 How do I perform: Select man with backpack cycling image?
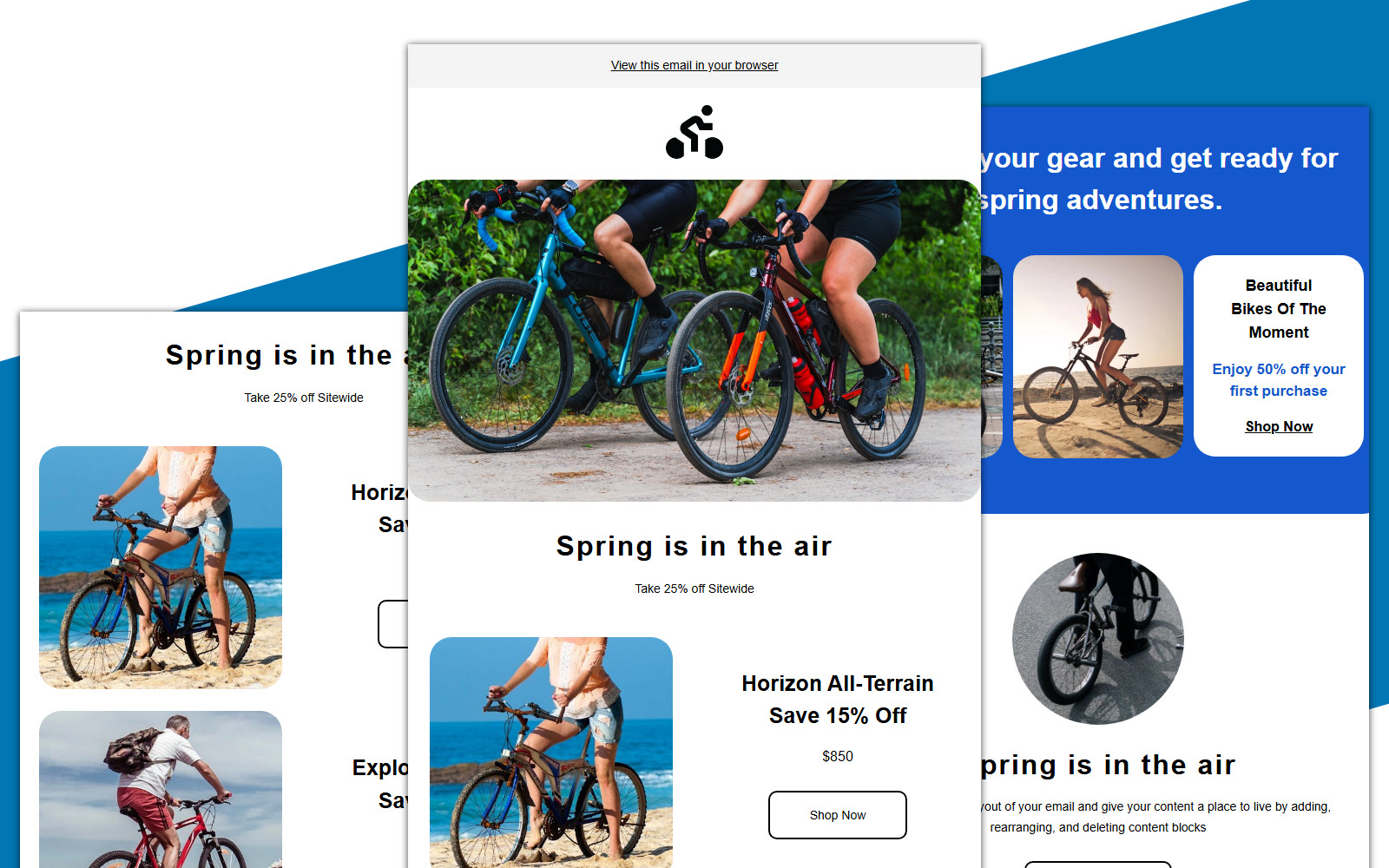[161, 789]
